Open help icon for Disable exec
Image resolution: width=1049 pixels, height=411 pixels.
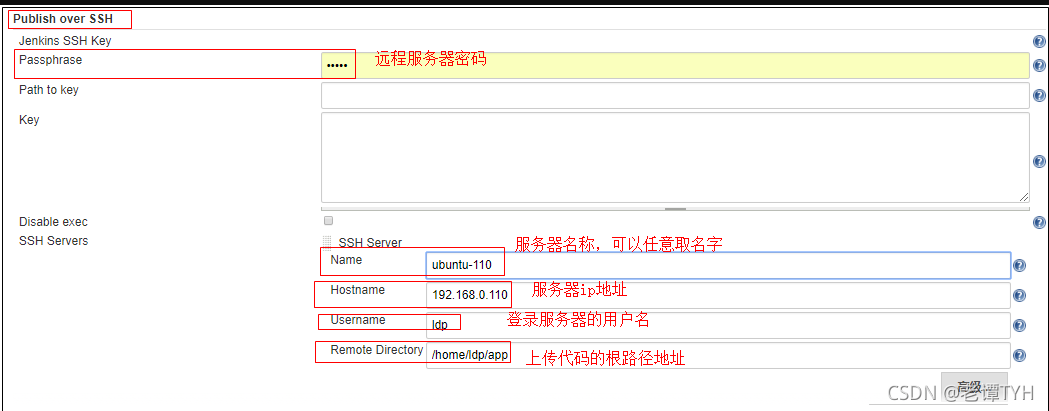point(1039,222)
